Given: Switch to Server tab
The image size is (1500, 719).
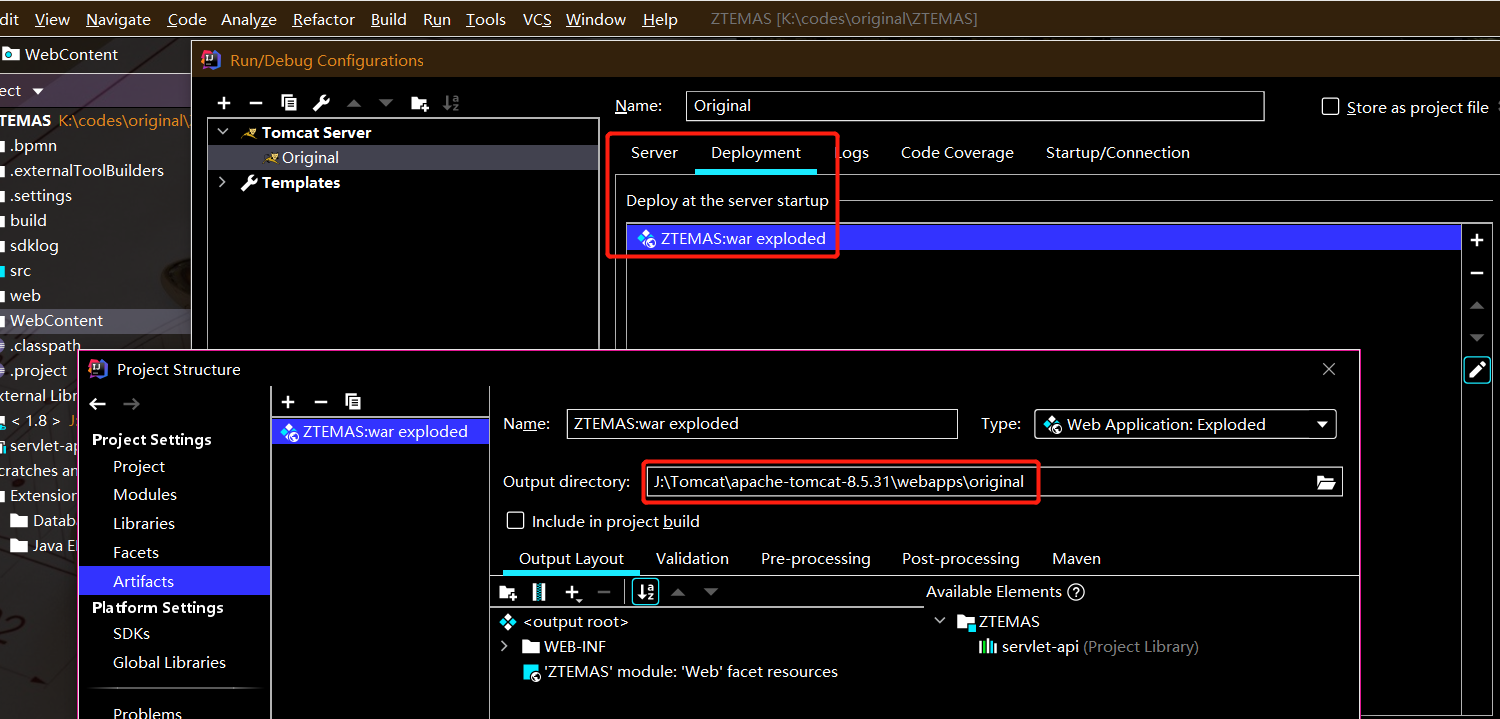Looking at the screenshot, I should 654,153.
